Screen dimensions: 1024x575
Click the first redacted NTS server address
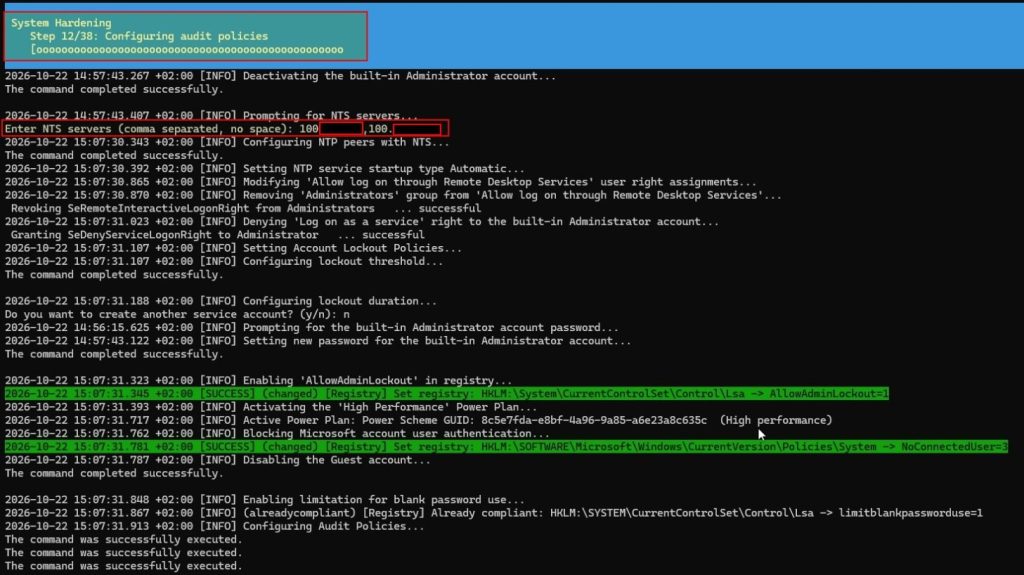click(x=341, y=129)
